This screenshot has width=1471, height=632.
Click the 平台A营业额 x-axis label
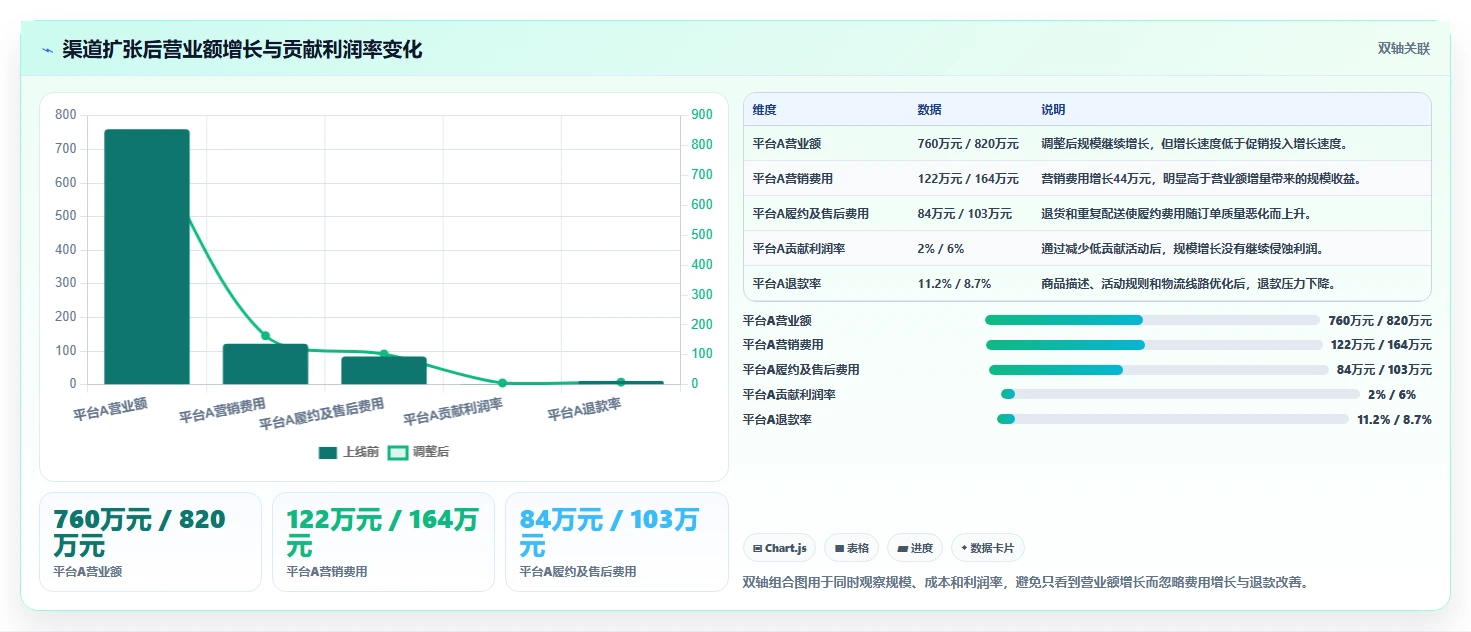[111, 408]
